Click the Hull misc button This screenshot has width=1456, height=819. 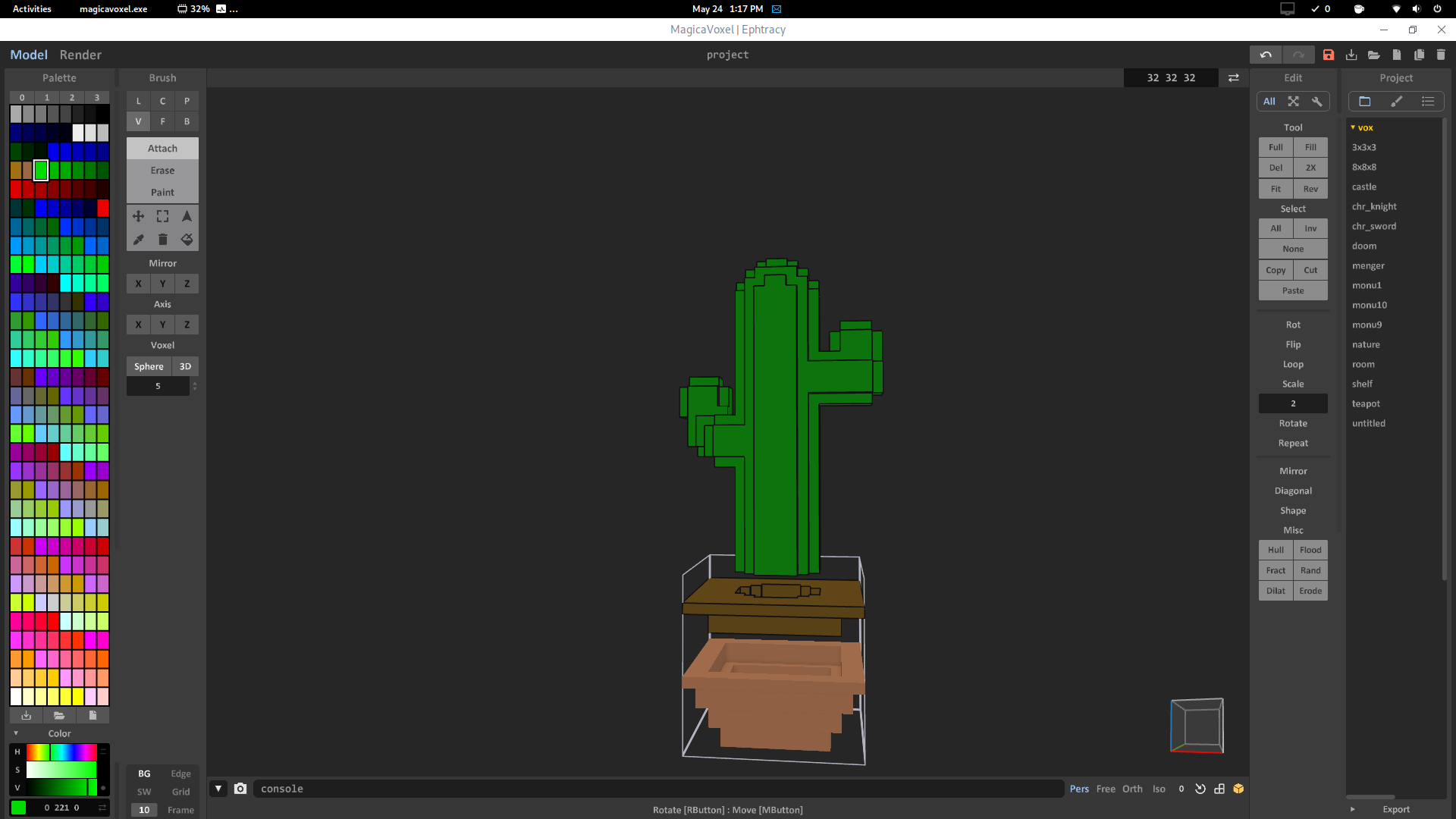pyautogui.click(x=1276, y=550)
